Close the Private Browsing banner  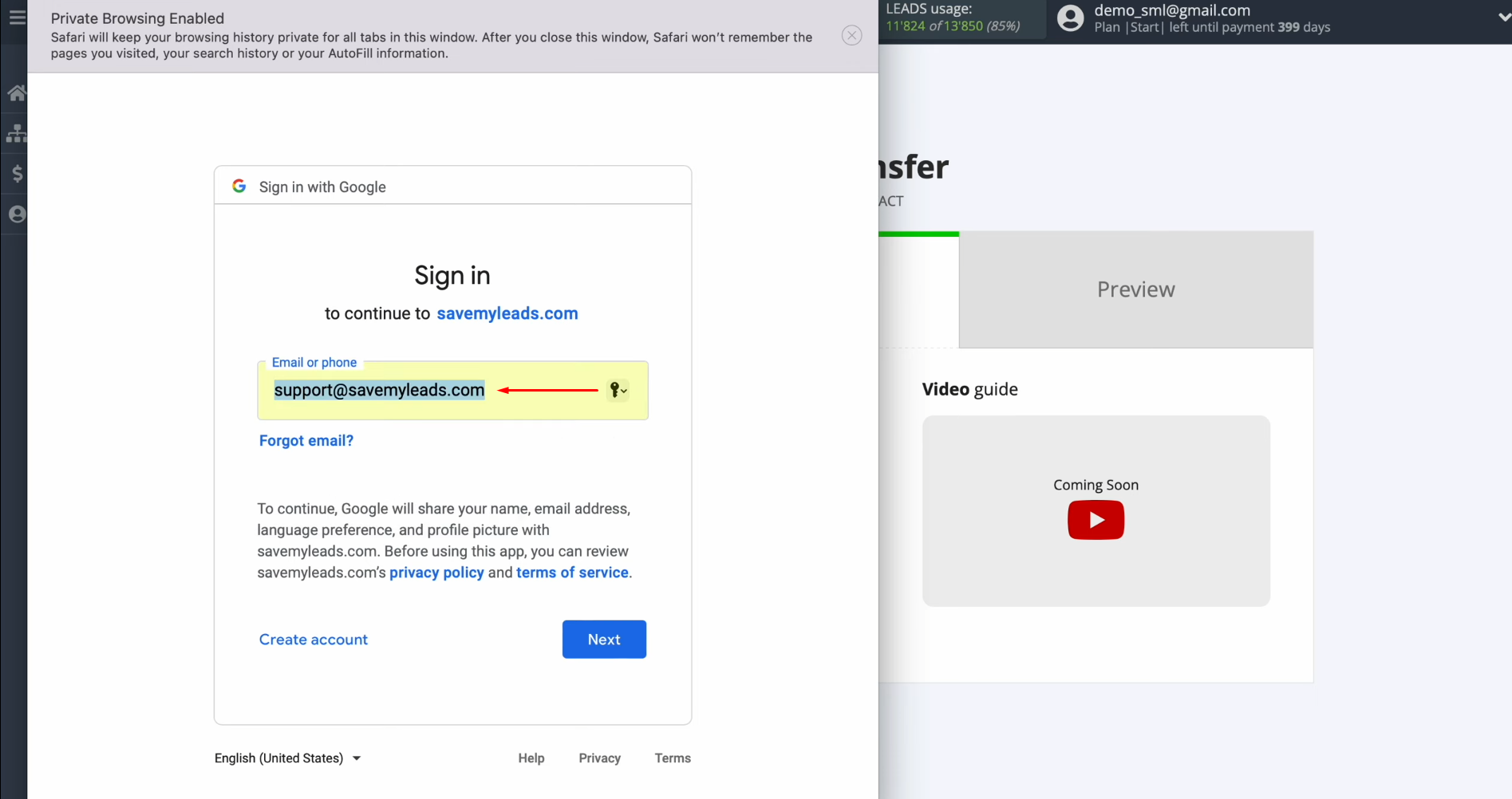pos(851,35)
